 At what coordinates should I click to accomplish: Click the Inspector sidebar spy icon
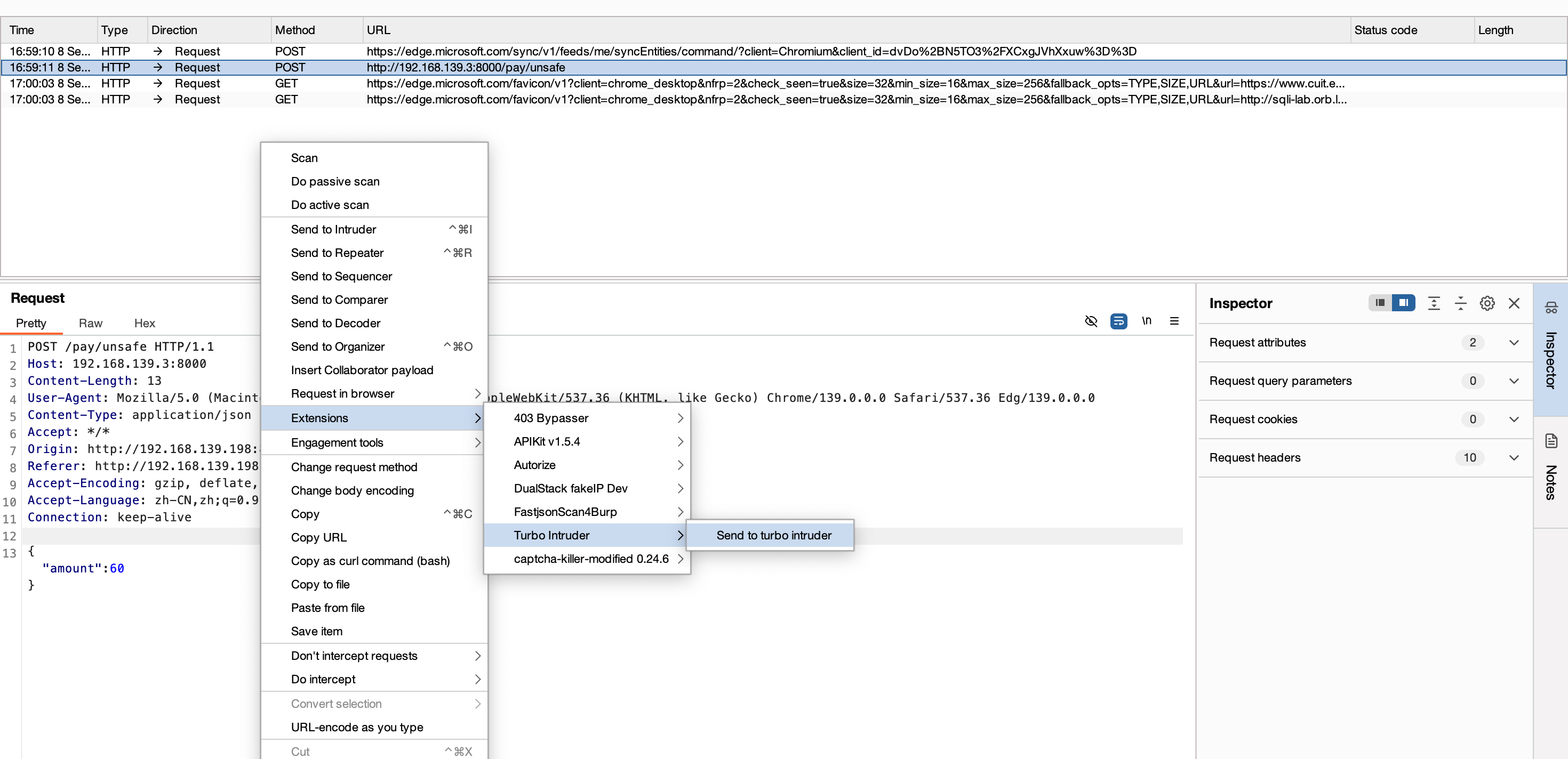(x=1551, y=307)
